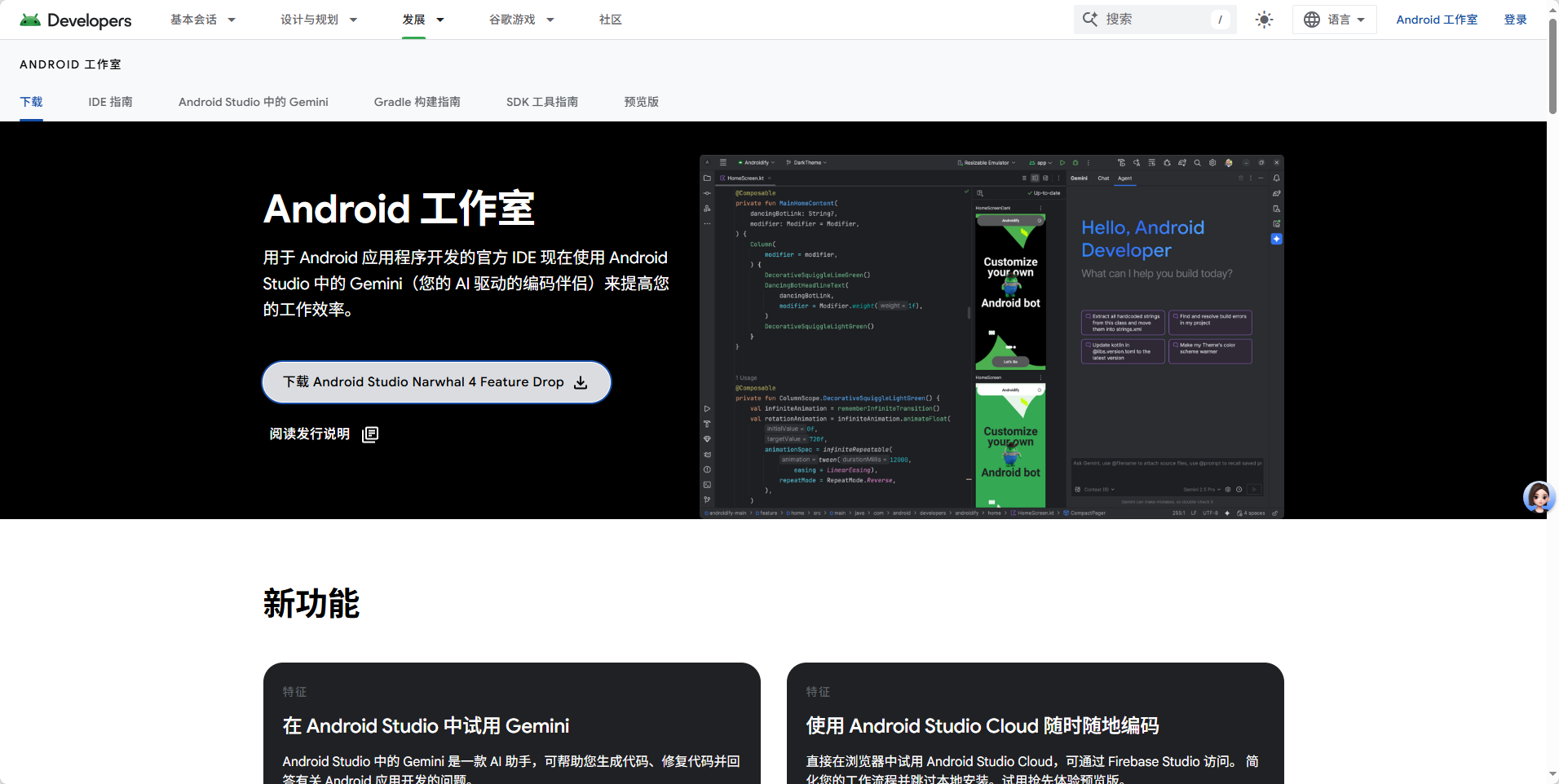The height and width of the screenshot is (784, 1559).
Task: Toggle the light/dark theme sun icon
Action: pyautogui.click(x=1264, y=20)
